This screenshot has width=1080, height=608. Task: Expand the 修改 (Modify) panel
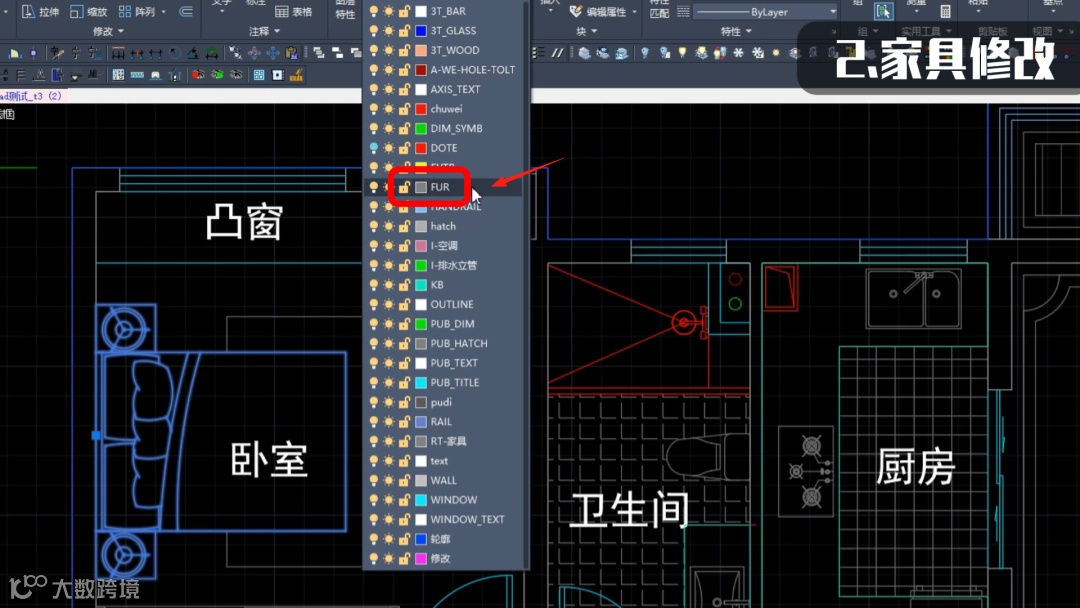(108, 31)
